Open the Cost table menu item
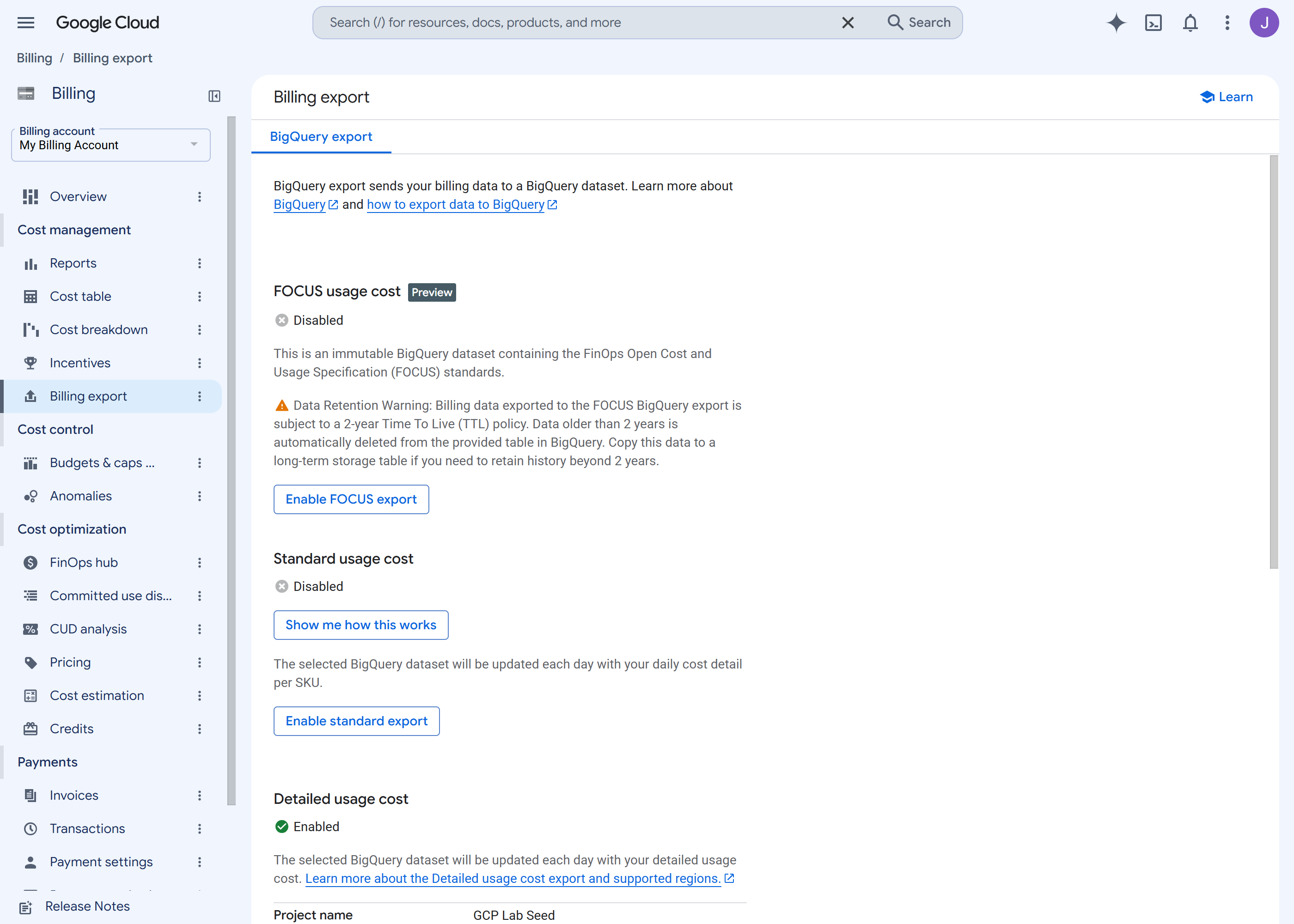Viewport: 1294px width, 924px height. pyautogui.click(x=80, y=297)
